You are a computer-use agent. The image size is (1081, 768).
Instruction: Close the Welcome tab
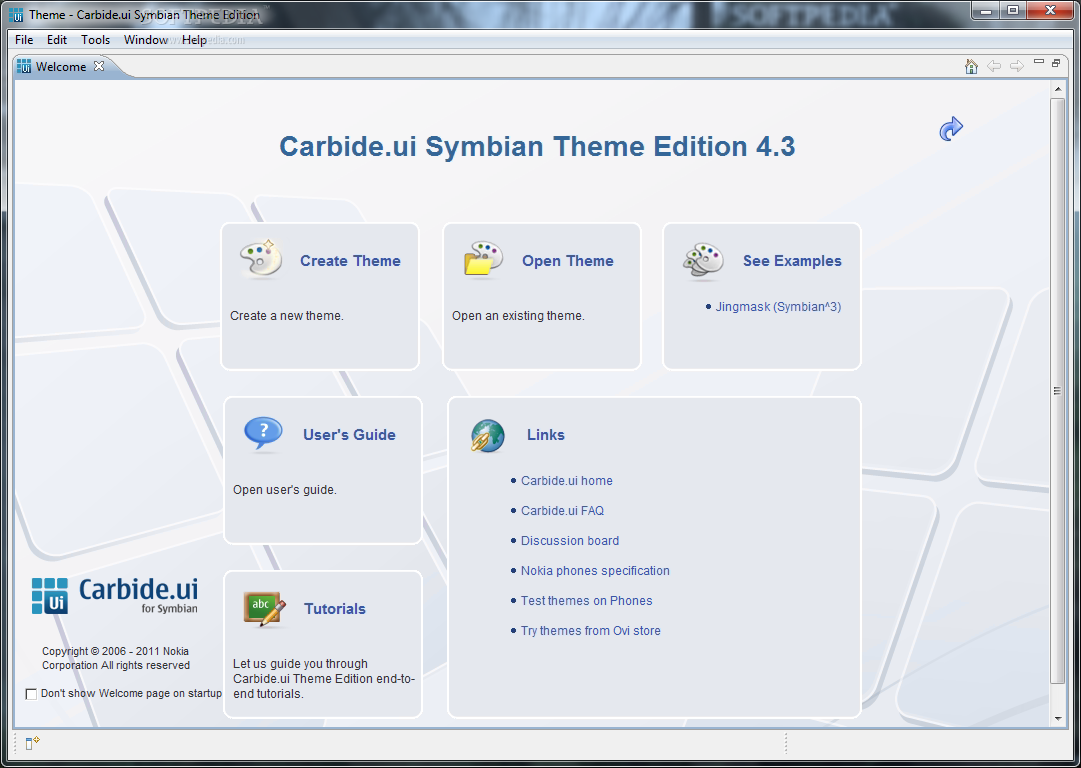(x=99, y=66)
